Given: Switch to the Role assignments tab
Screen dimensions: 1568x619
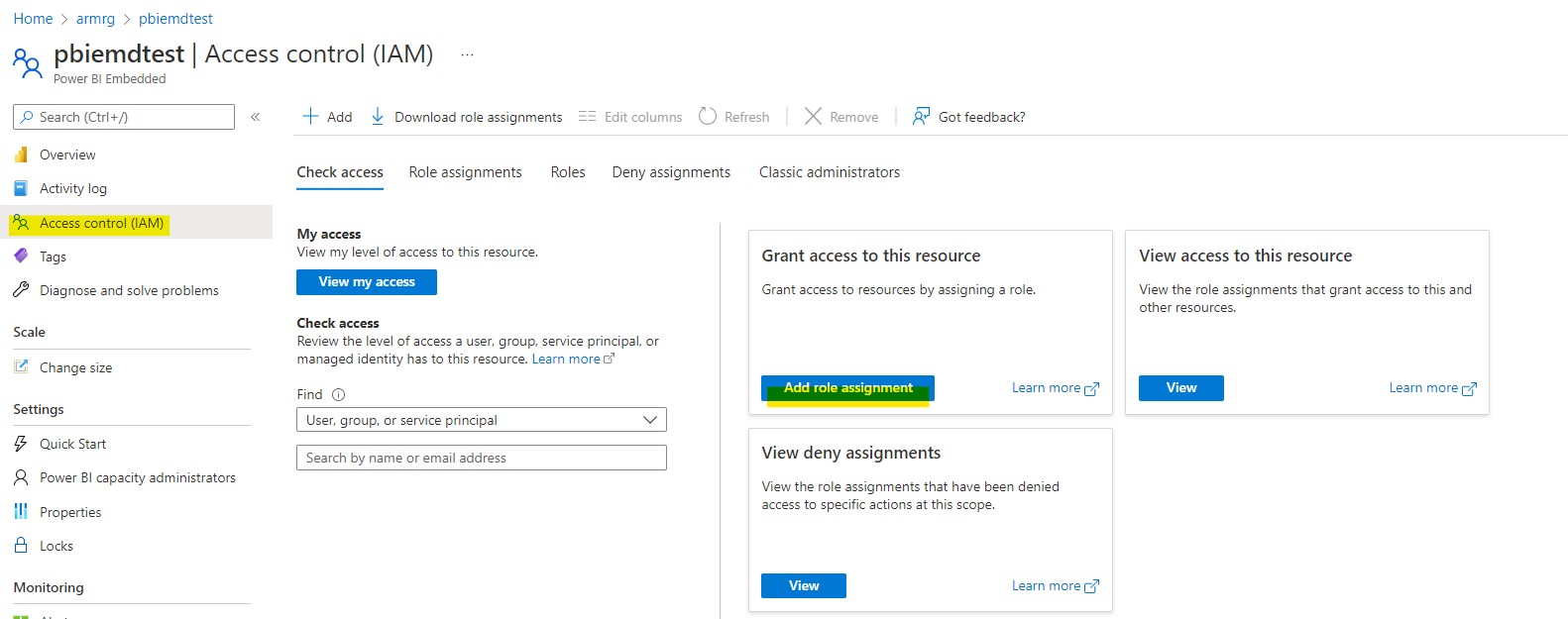Looking at the screenshot, I should (465, 172).
